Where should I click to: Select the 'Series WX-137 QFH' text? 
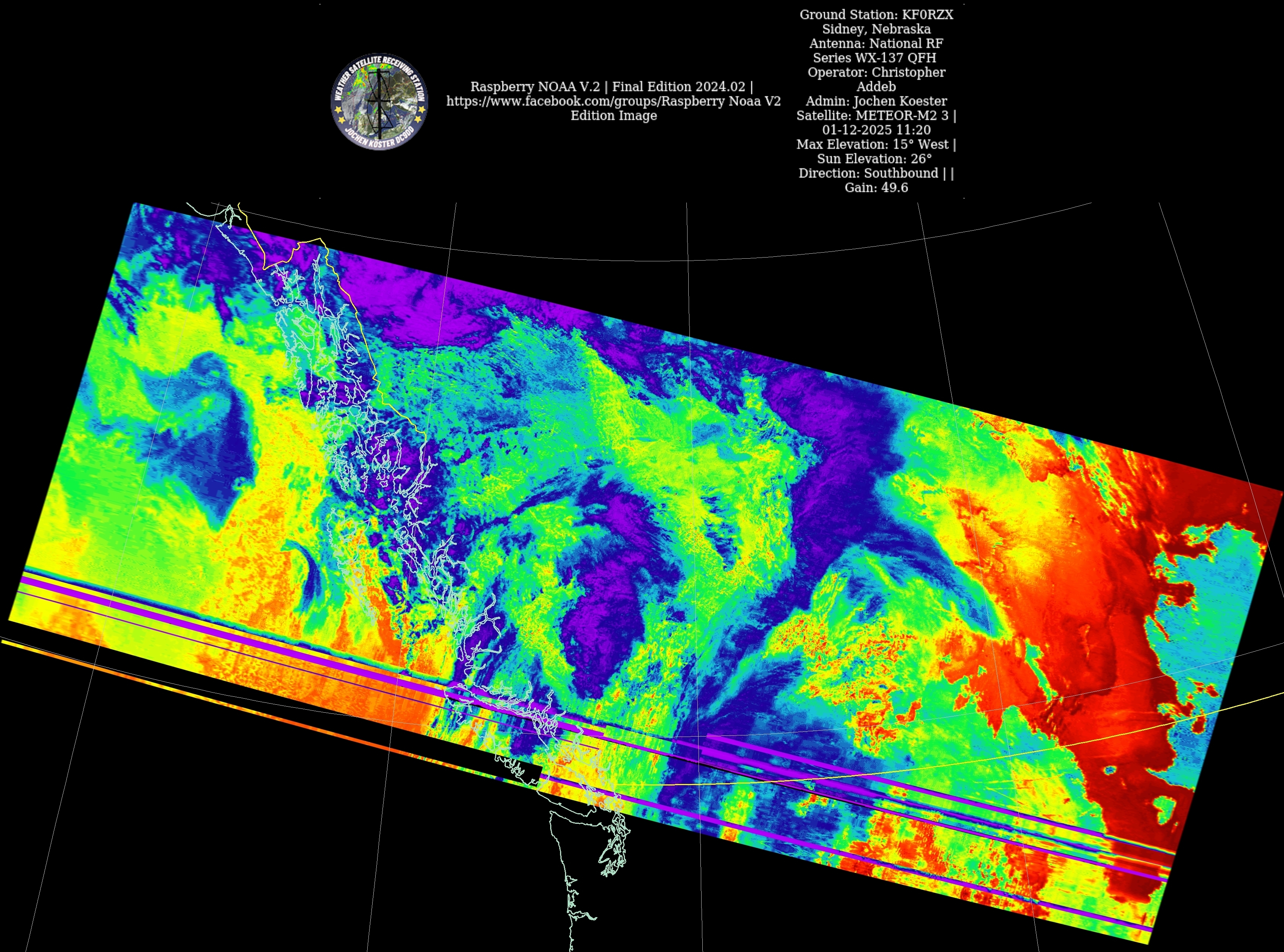pos(874,58)
